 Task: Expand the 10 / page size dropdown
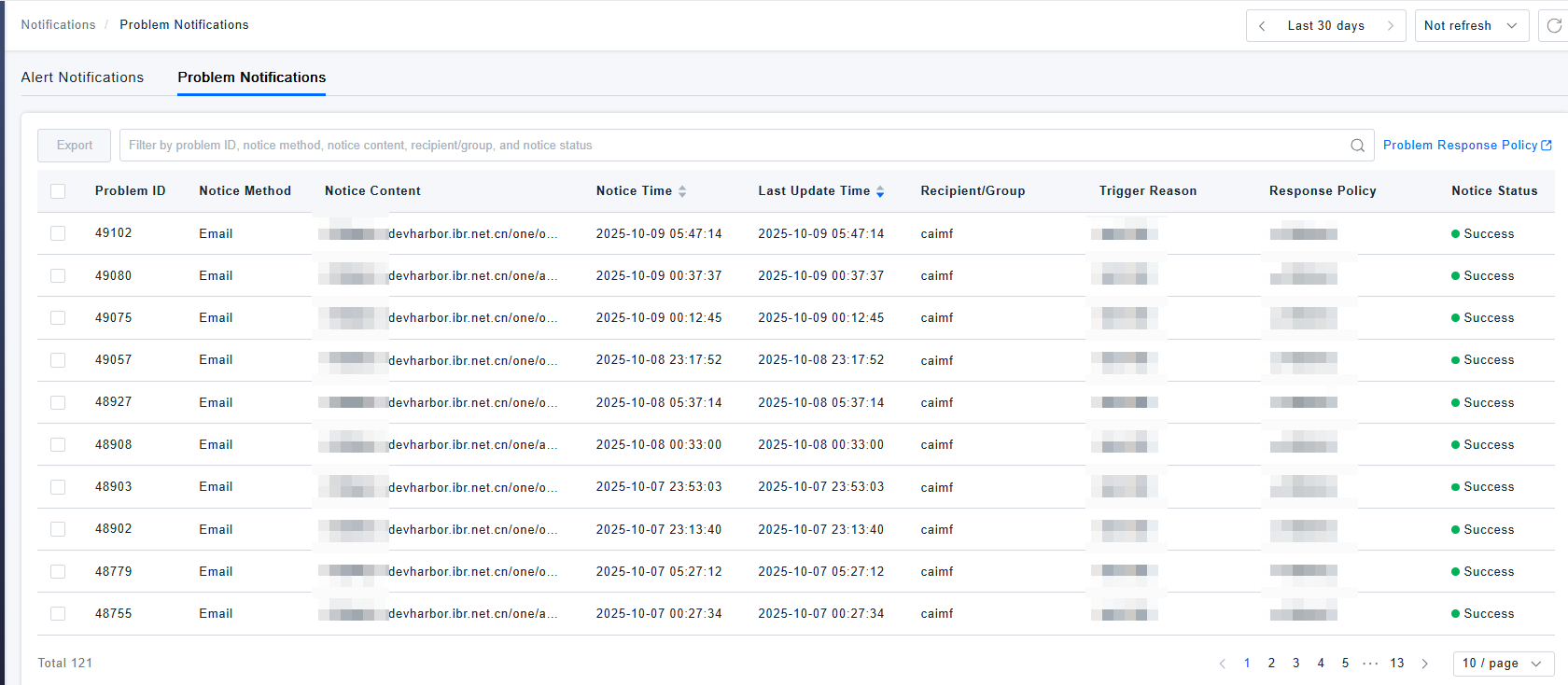click(x=1503, y=664)
